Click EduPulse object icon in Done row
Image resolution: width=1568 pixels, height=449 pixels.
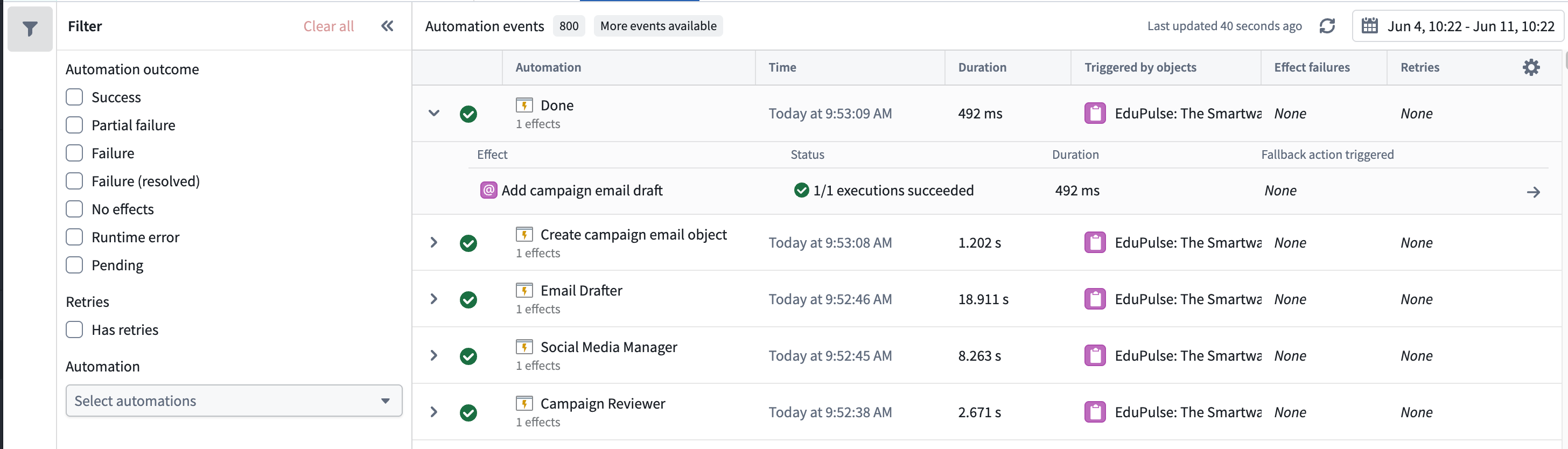click(1095, 114)
